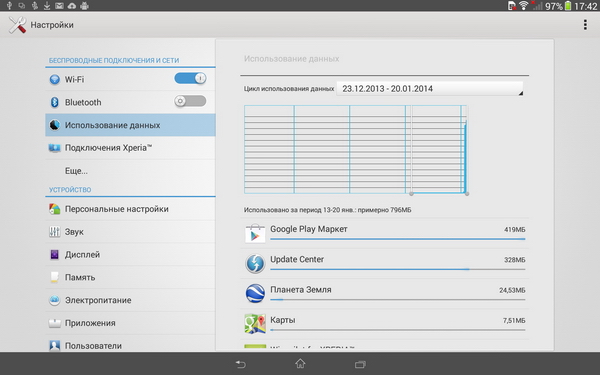Open Подключения Xperia settings
This screenshot has width=600, height=375.
point(130,148)
